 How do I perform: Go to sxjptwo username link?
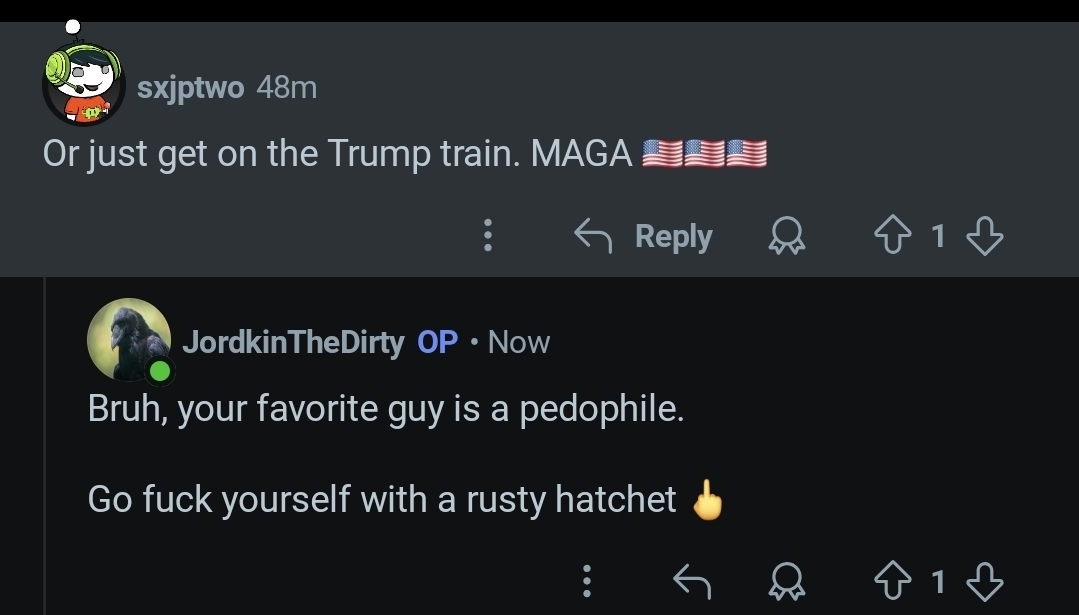[x=190, y=88]
